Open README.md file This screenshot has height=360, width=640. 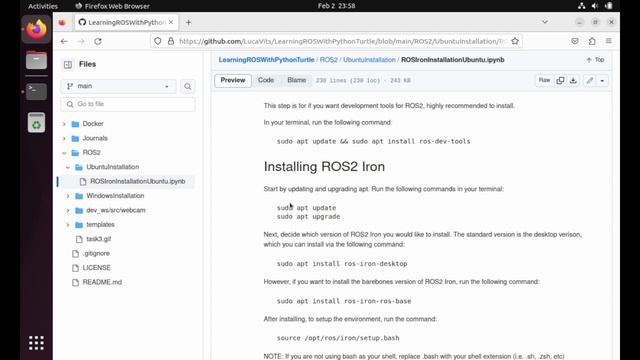pyautogui.click(x=102, y=282)
